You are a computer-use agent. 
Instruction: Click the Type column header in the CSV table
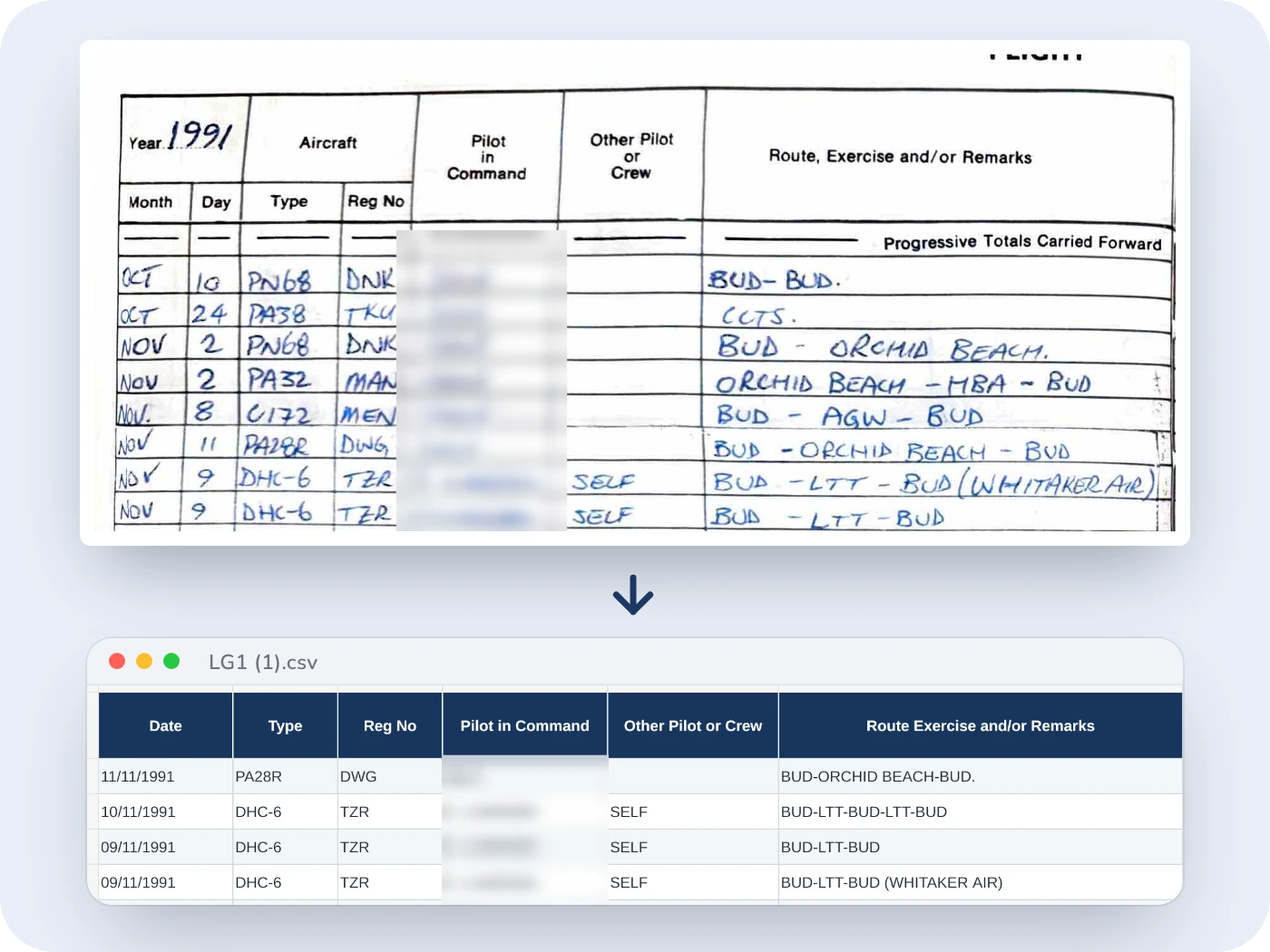click(x=285, y=725)
